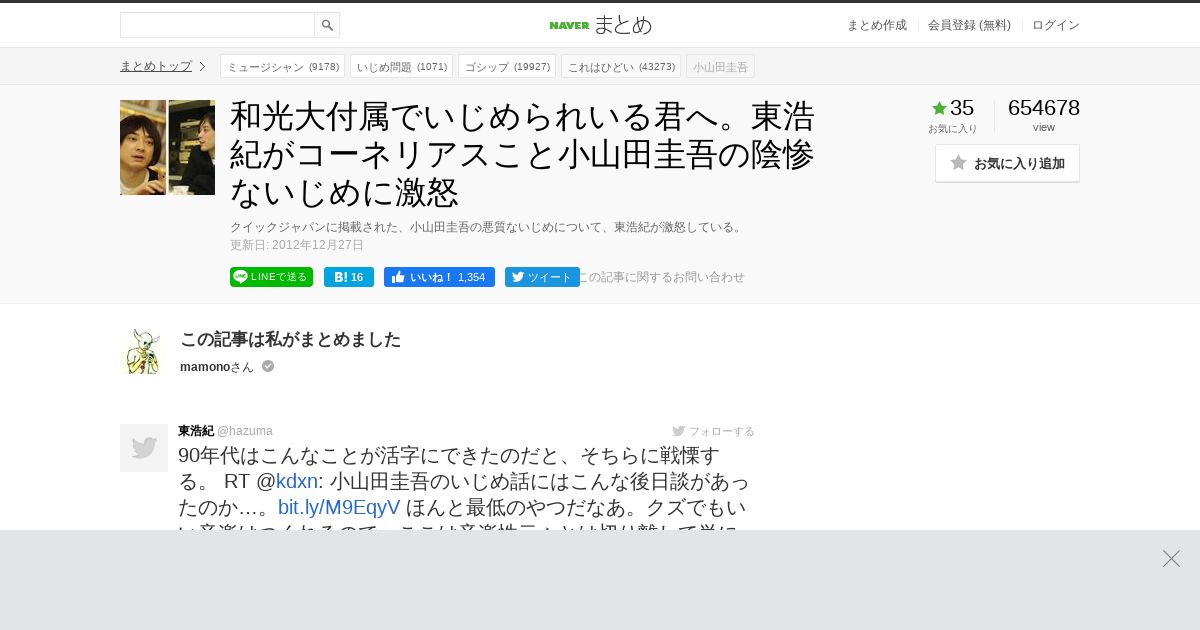
Task: Open the article thumbnail image
Action: (x=167, y=147)
